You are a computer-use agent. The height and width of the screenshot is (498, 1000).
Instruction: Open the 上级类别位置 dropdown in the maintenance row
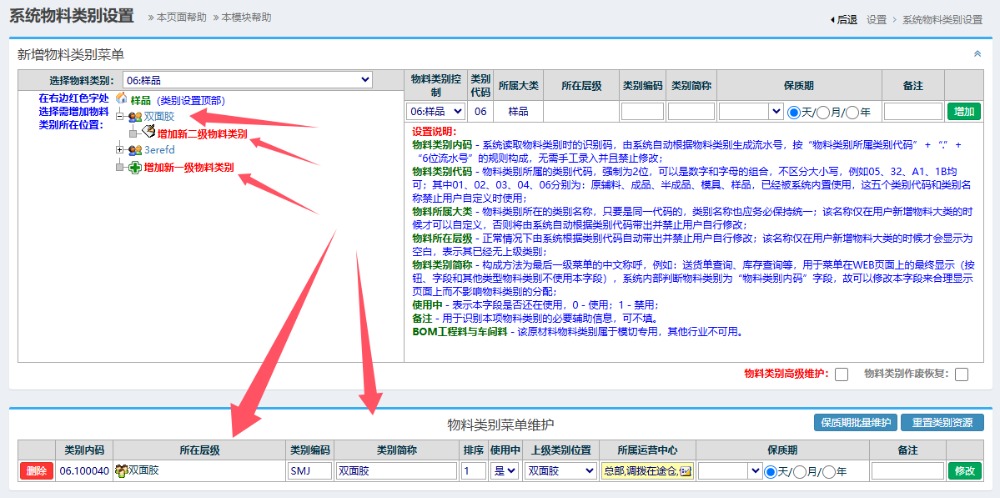[x=561, y=471]
